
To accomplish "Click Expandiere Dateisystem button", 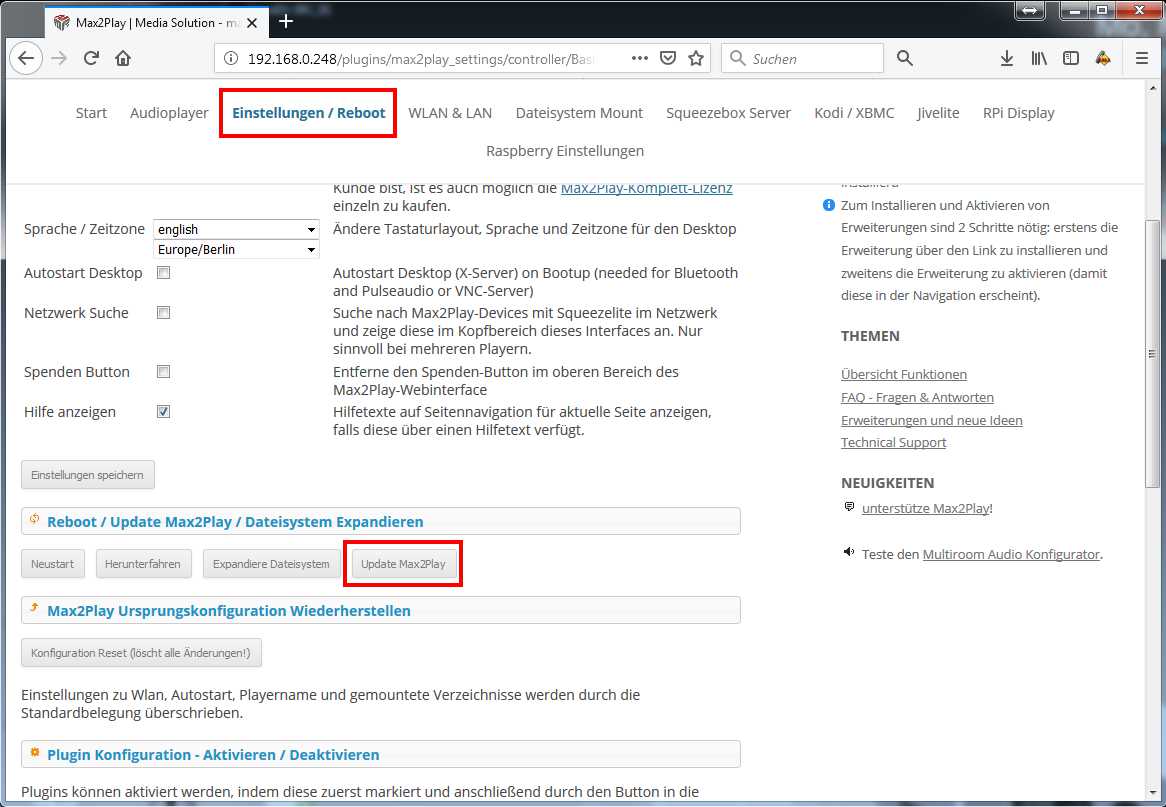I will click(x=271, y=565).
